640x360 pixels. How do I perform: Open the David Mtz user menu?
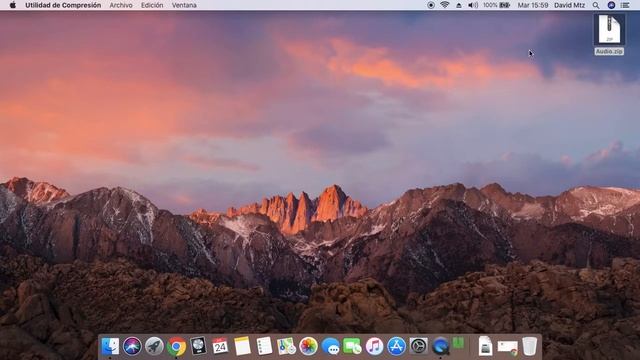pyautogui.click(x=569, y=5)
